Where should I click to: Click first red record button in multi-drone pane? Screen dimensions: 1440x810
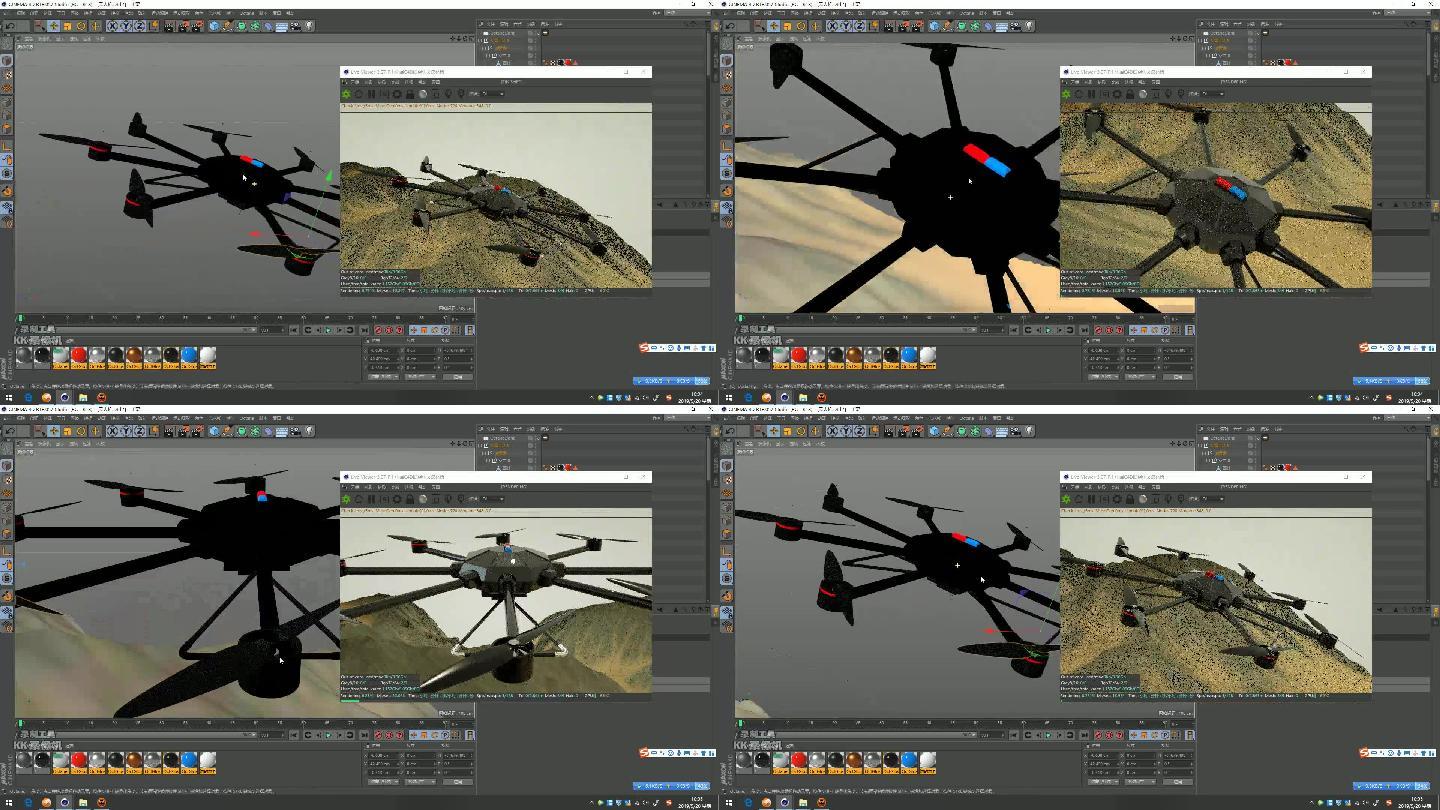(1098, 735)
